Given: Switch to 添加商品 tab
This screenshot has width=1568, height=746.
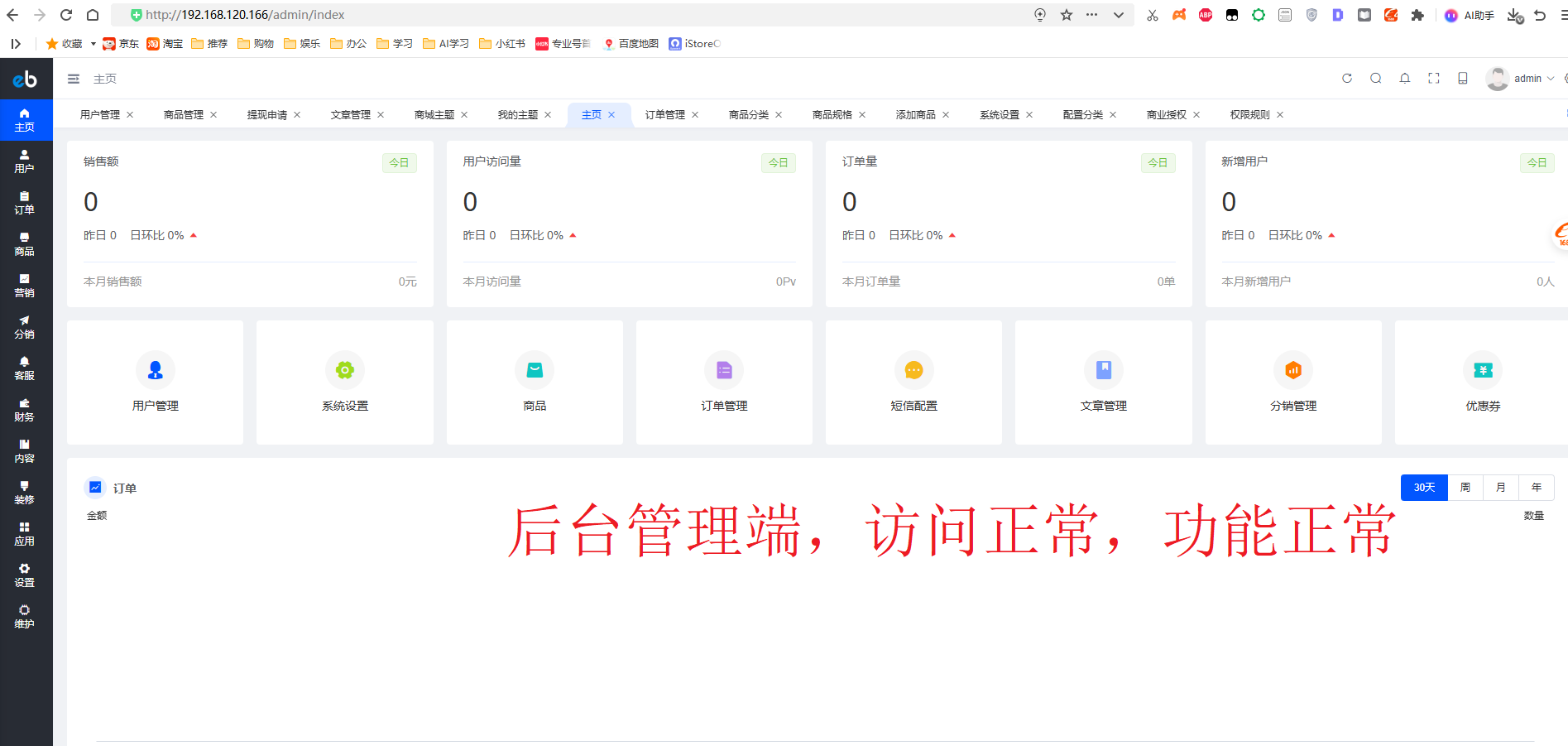Looking at the screenshot, I should coord(916,115).
